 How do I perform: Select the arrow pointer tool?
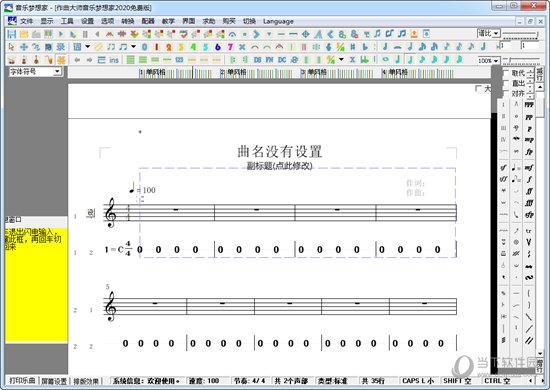pyautogui.click(x=11, y=47)
